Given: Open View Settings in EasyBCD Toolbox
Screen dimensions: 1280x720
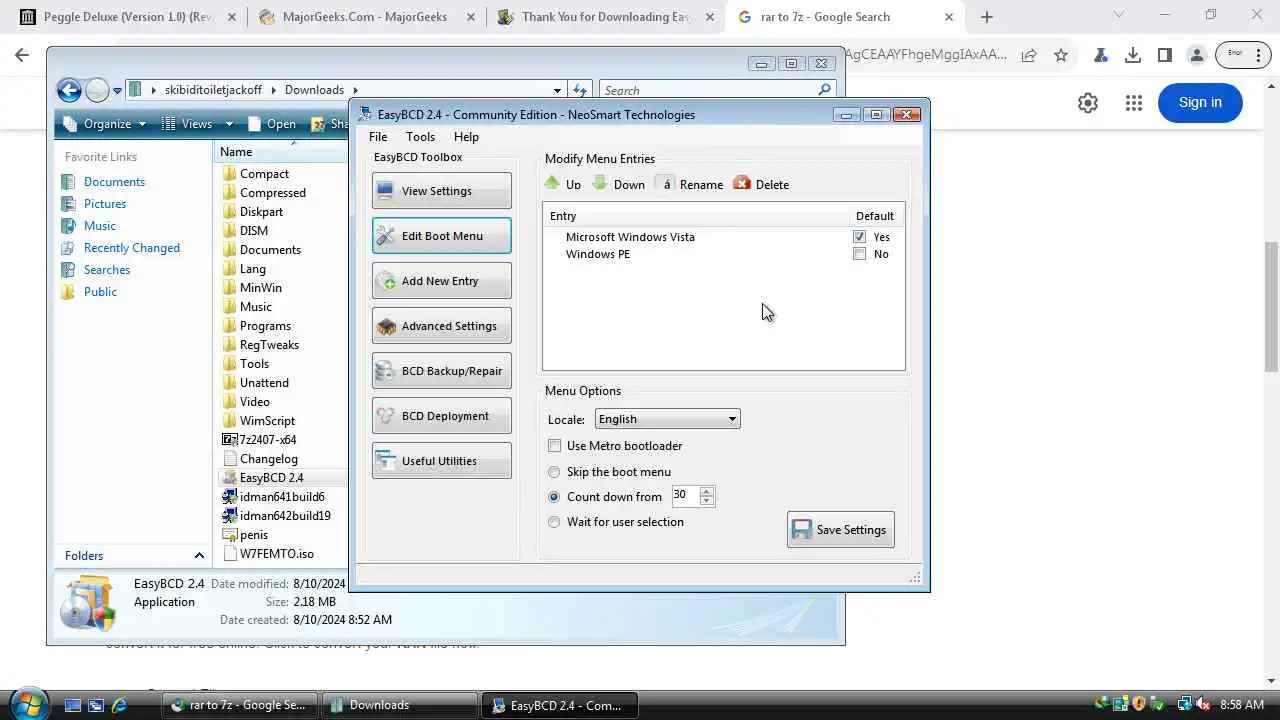Looking at the screenshot, I should point(442,191).
